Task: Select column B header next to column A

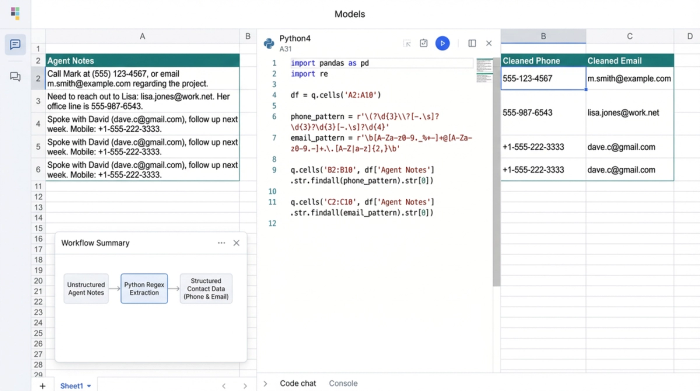Action: pos(248,37)
